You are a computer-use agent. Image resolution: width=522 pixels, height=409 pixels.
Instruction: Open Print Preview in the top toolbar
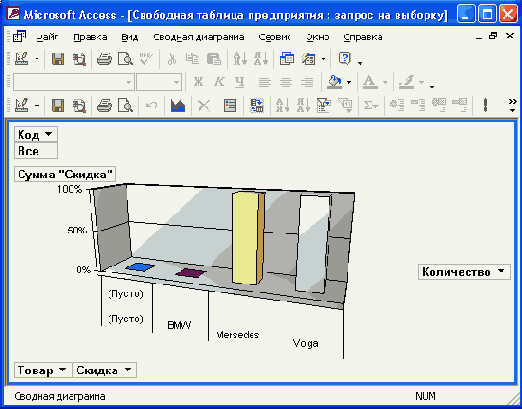point(125,59)
